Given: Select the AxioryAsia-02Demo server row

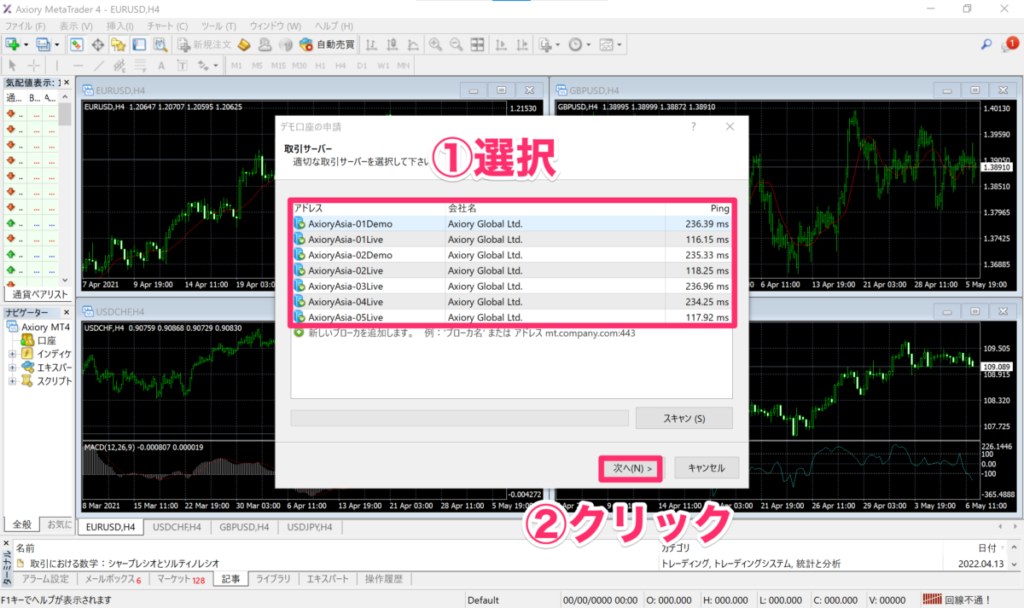Looking at the screenshot, I should coord(511,255).
